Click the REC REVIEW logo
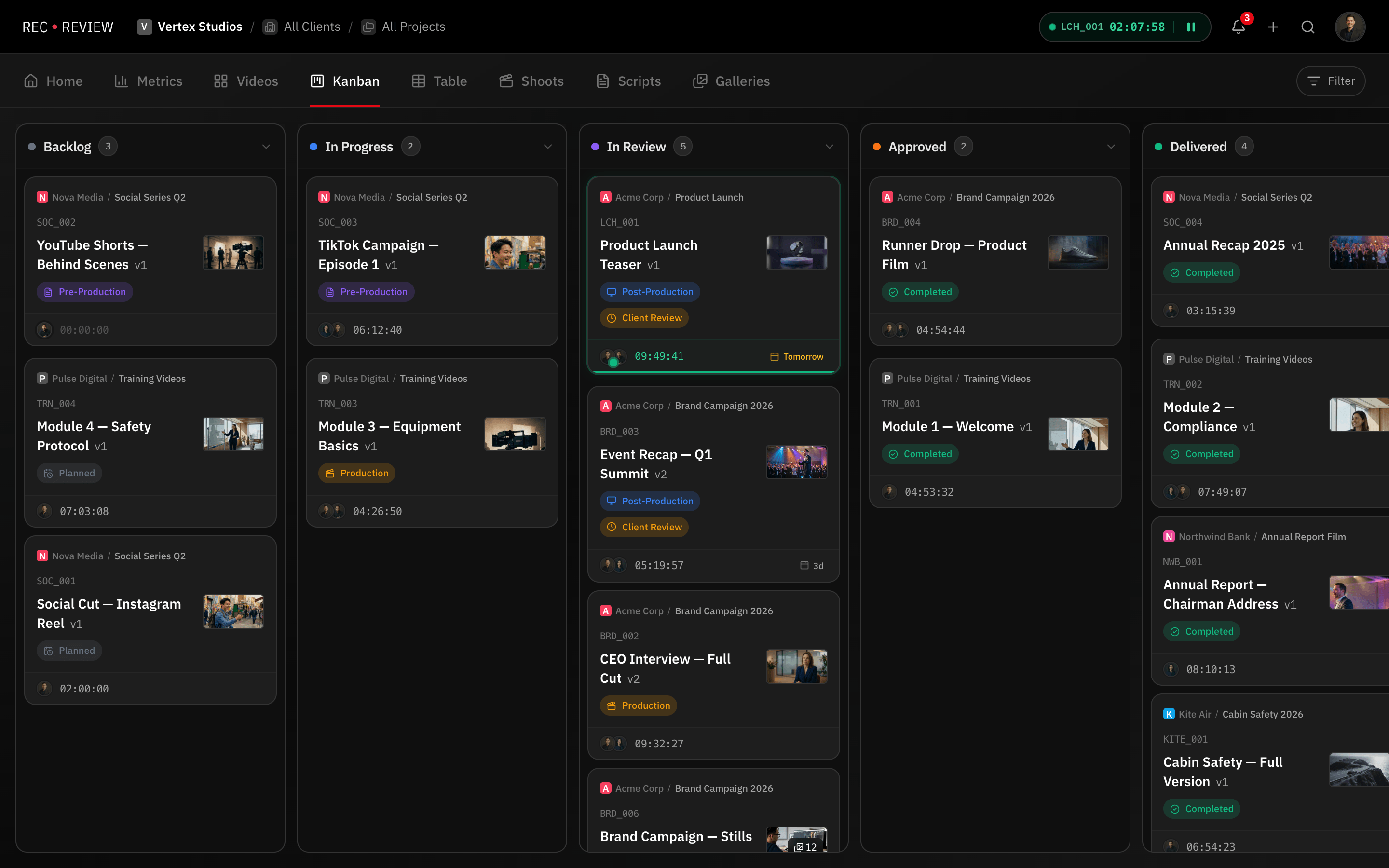 coord(68,27)
